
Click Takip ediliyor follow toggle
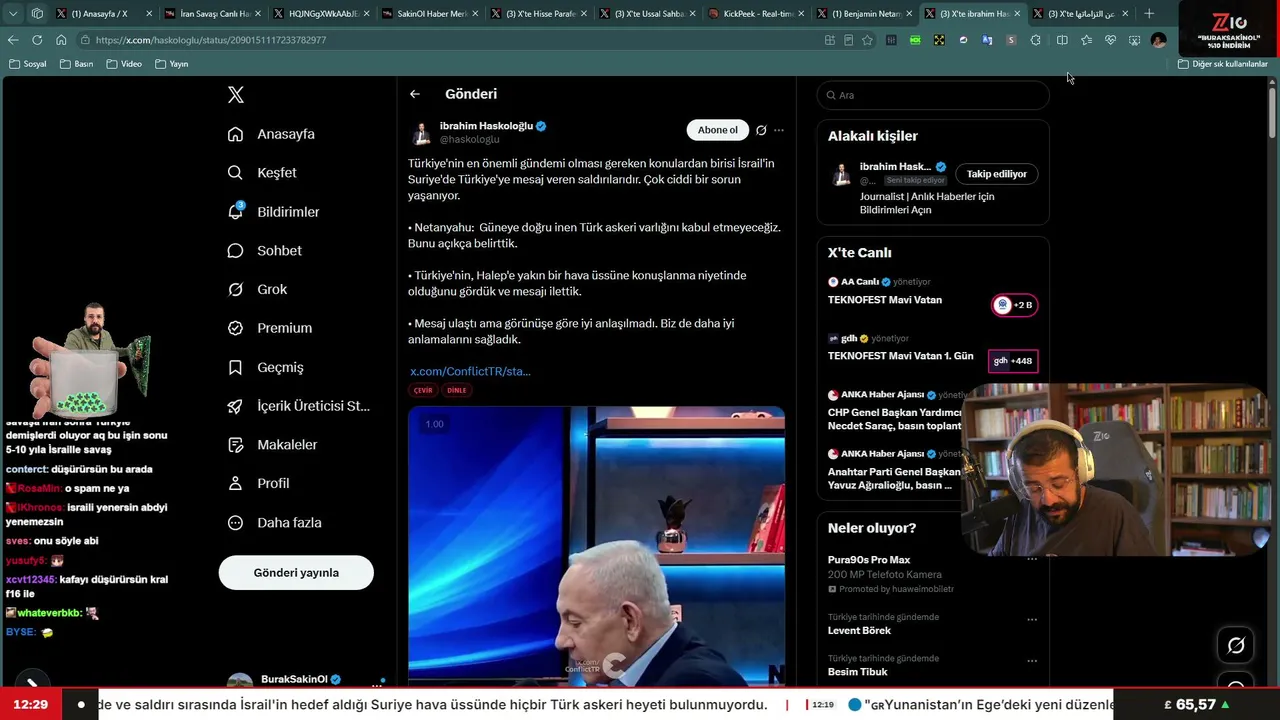(x=996, y=174)
